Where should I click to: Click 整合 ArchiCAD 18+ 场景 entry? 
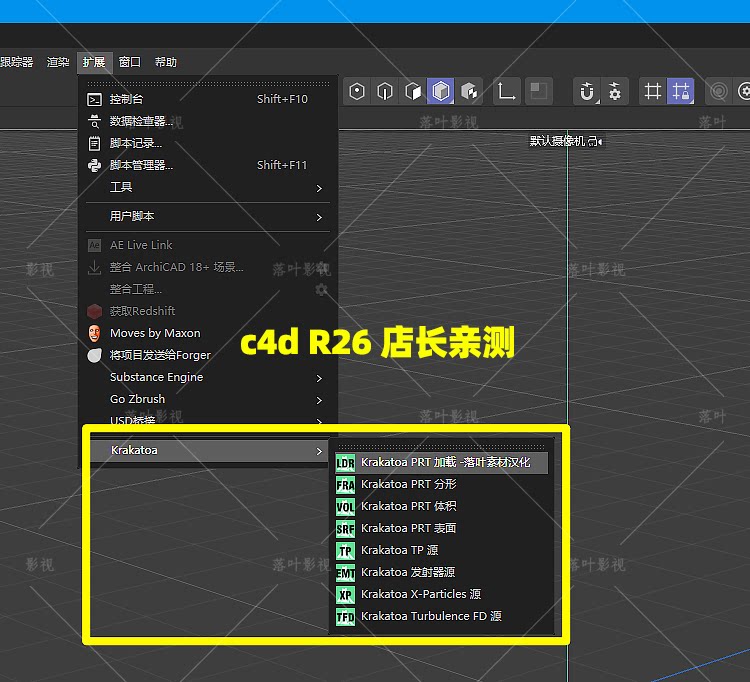click(208, 267)
